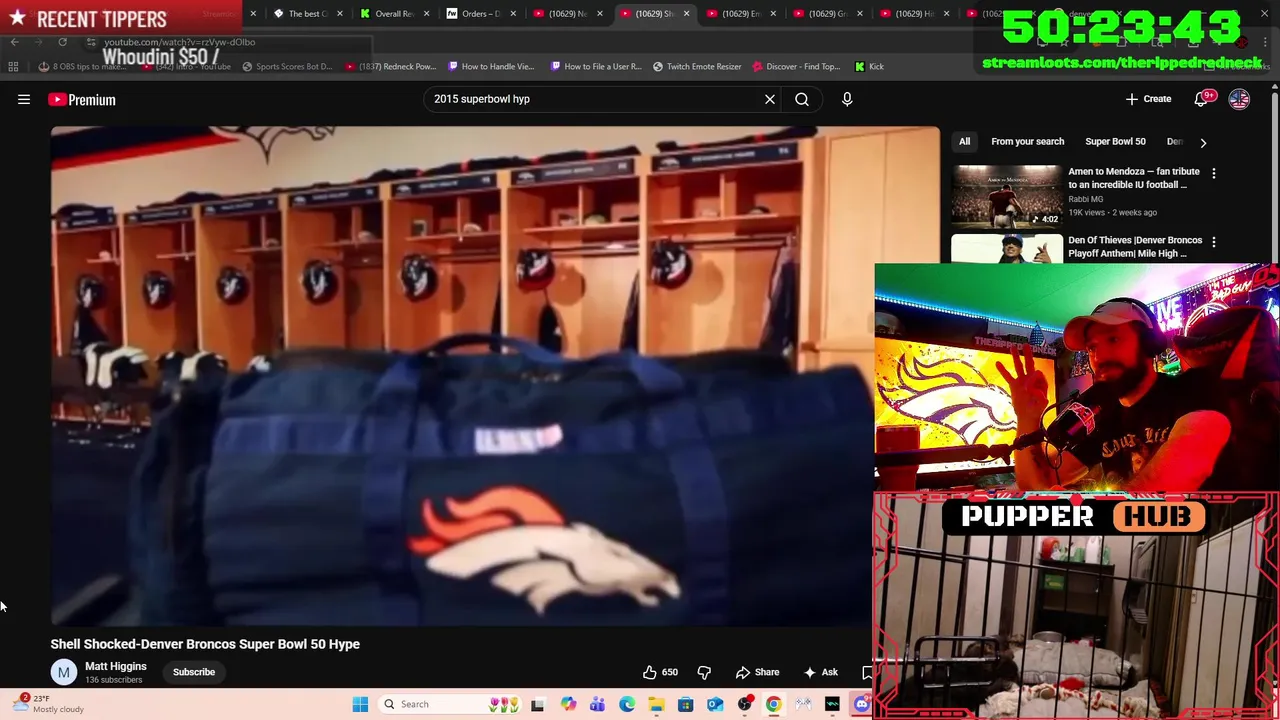Open Sports Scores Bot D... bookmark
Viewport: 1280px width, 720px height.
click(x=286, y=66)
